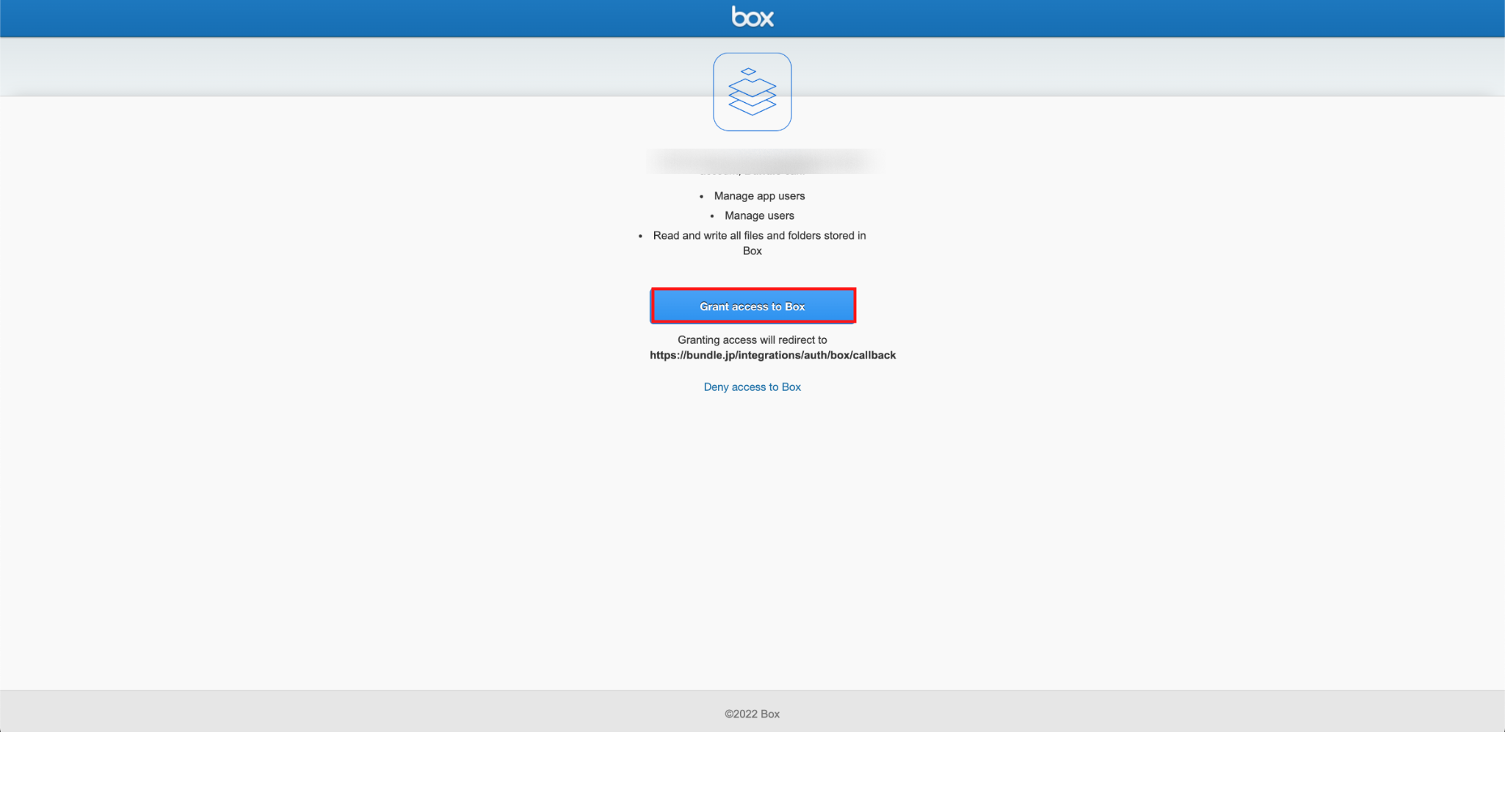Click 'Granting access will redirect to' text
This screenshot has width=1505, height=812.
(x=752, y=340)
